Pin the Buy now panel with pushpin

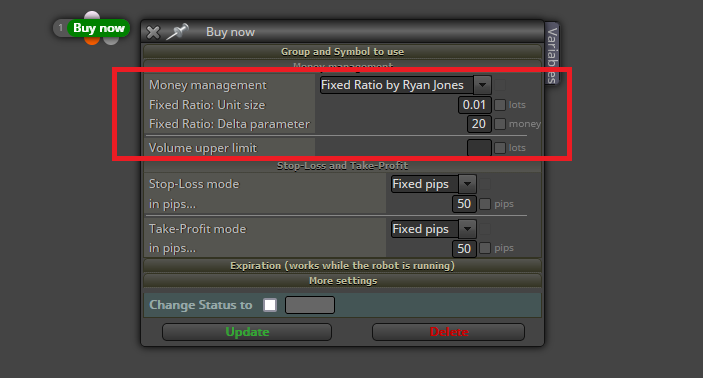pos(177,31)
